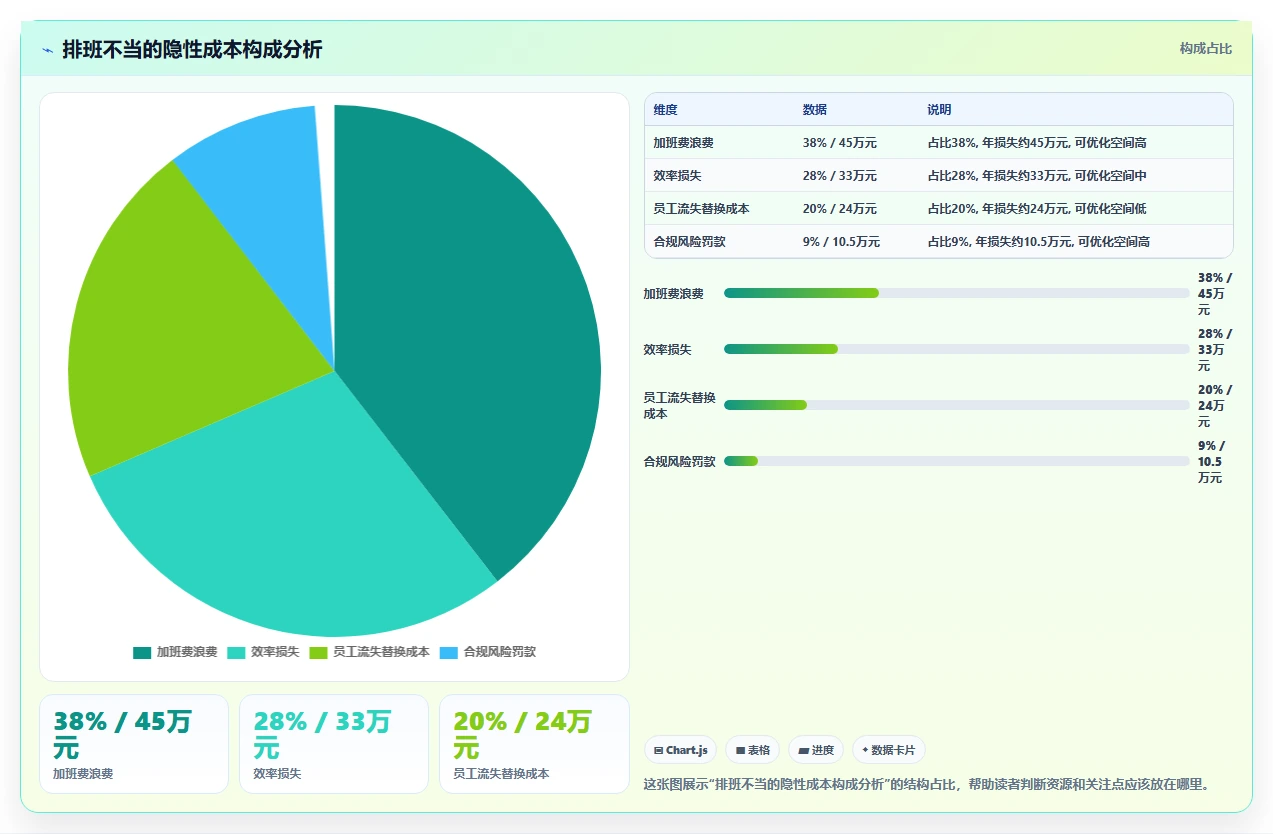Click the 维度 column header
This screenshot has height=834, width=1273.
665,110
